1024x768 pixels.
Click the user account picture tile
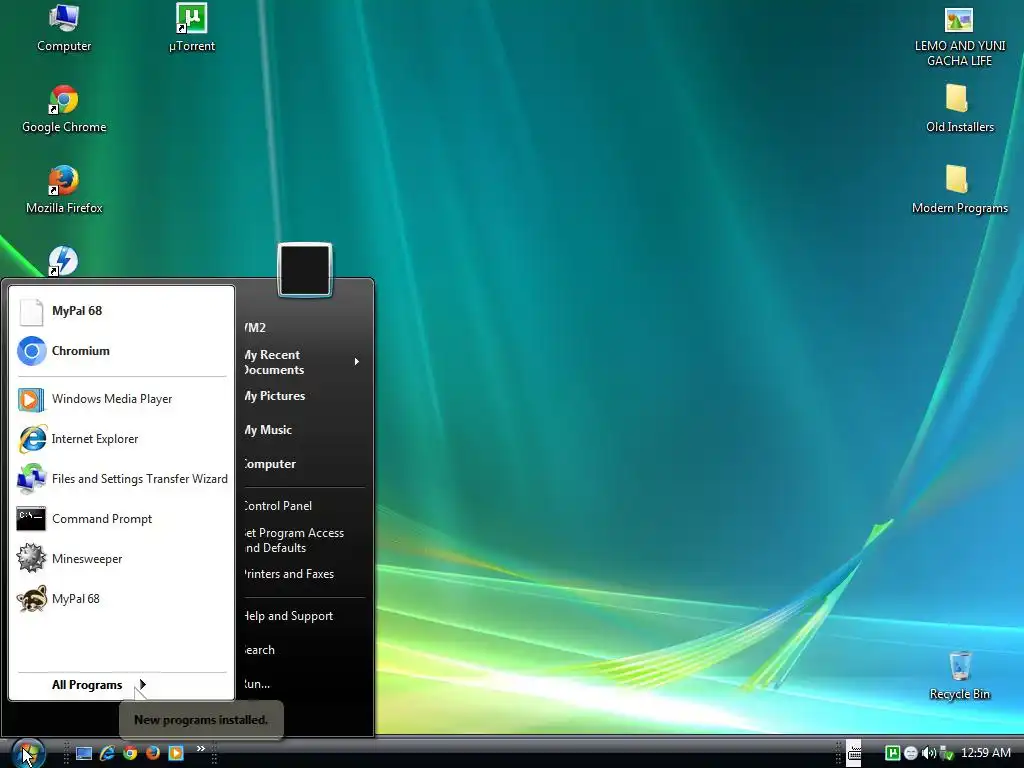click(305, 270)
